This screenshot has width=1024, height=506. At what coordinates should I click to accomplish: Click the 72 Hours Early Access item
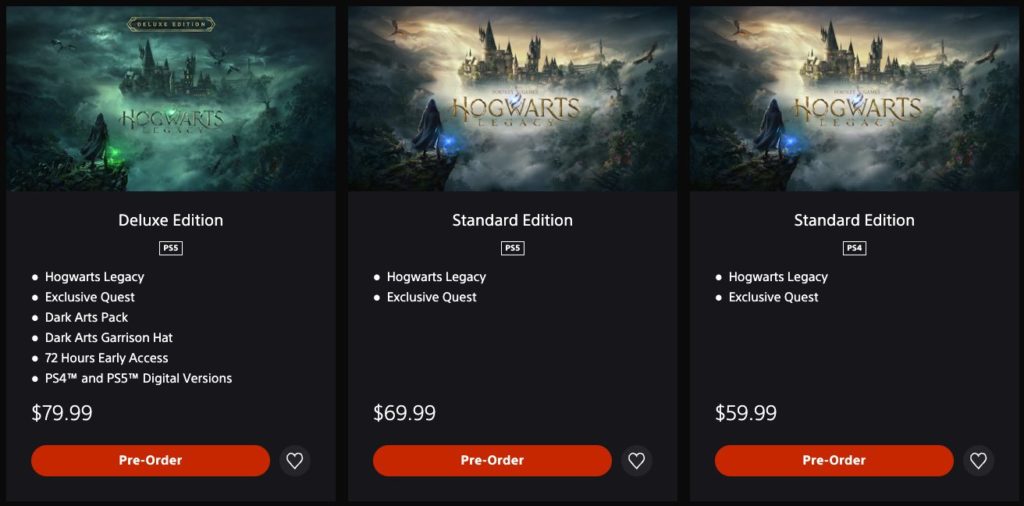[106, 358]
